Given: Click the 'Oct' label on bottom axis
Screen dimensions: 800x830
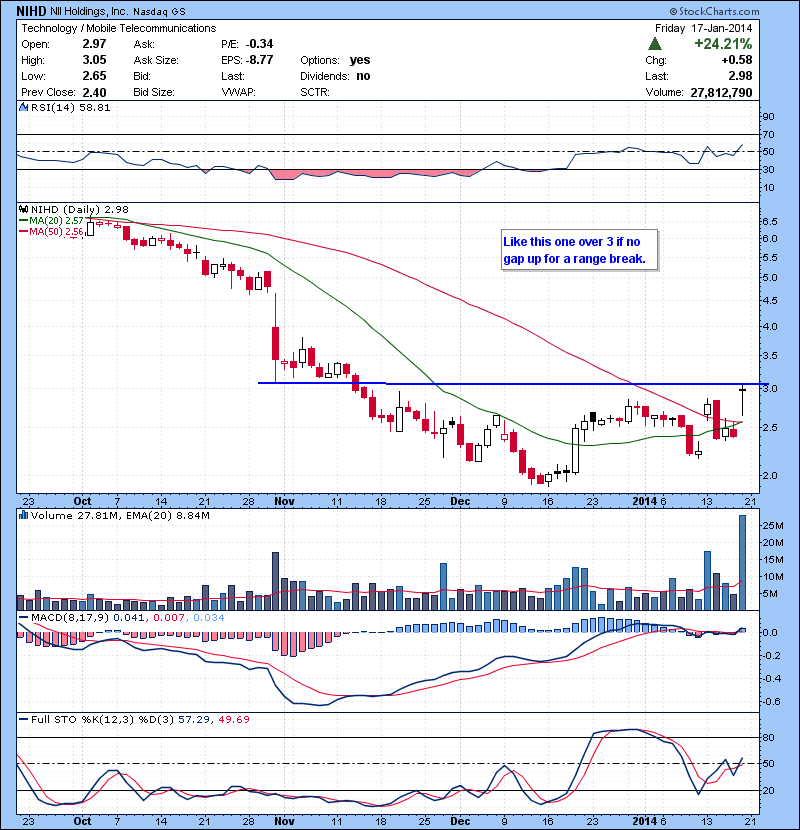Looking at the screenshot, I should coord(82,821).
